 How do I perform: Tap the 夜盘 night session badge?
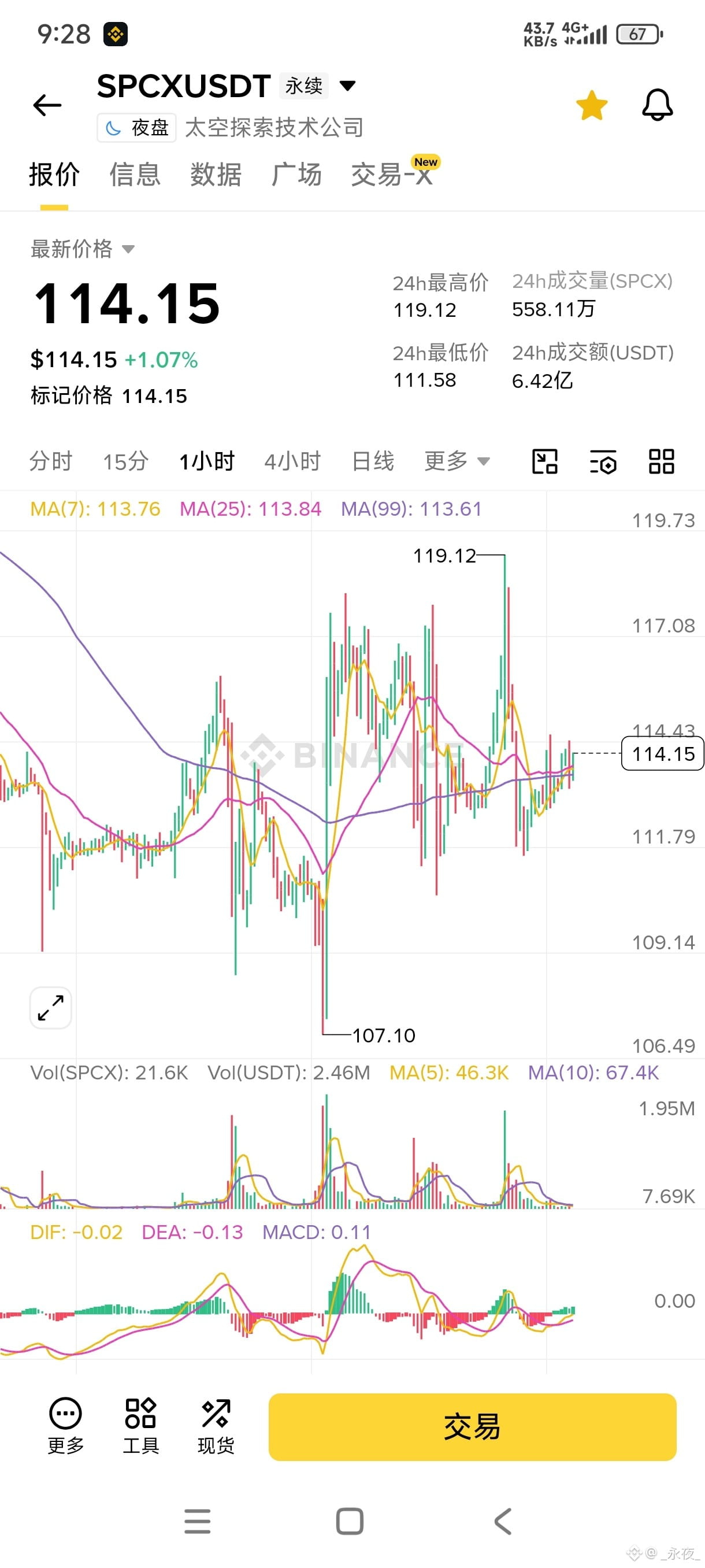point(137,128)
